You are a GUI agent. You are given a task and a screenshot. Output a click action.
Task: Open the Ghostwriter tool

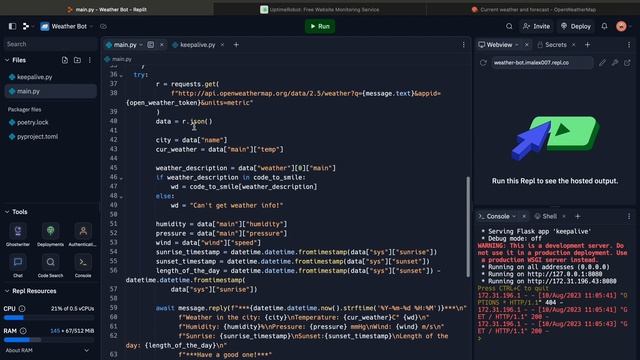click(18, 235)
